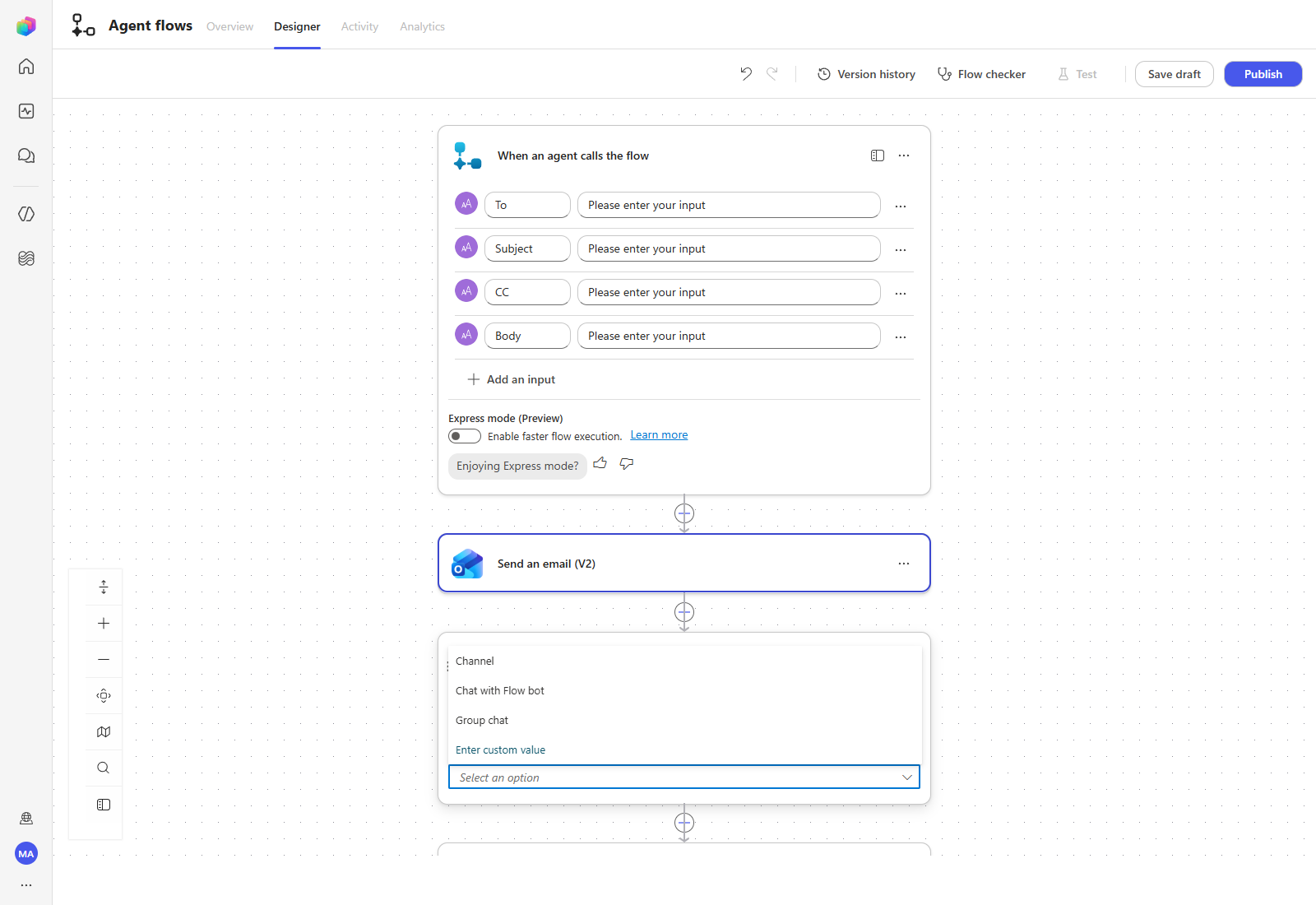Open Version history
The height and width of the screenshot is (905, 1316).
click(866, 74)
